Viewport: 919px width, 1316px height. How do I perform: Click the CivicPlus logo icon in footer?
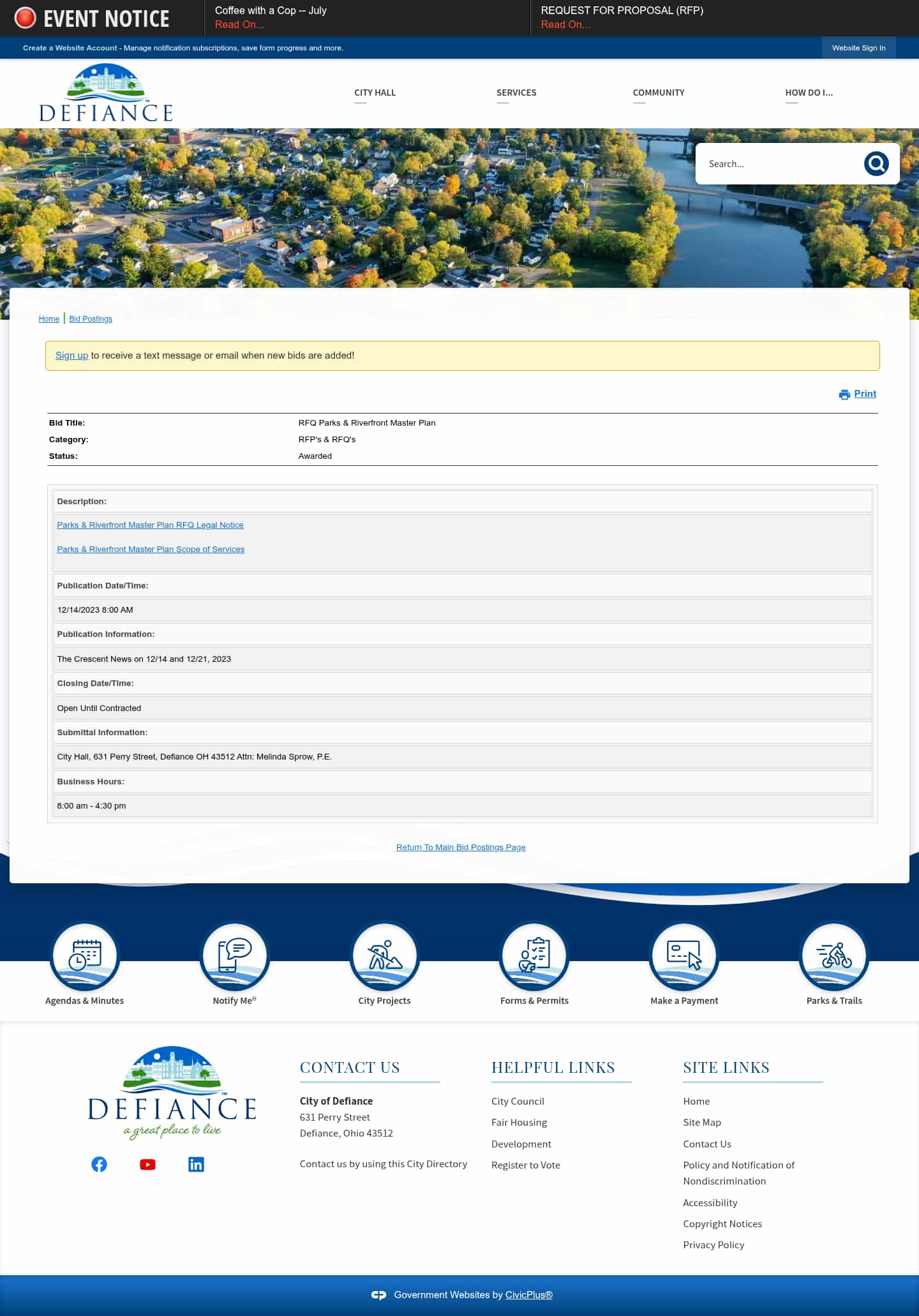coord(378,1295)
